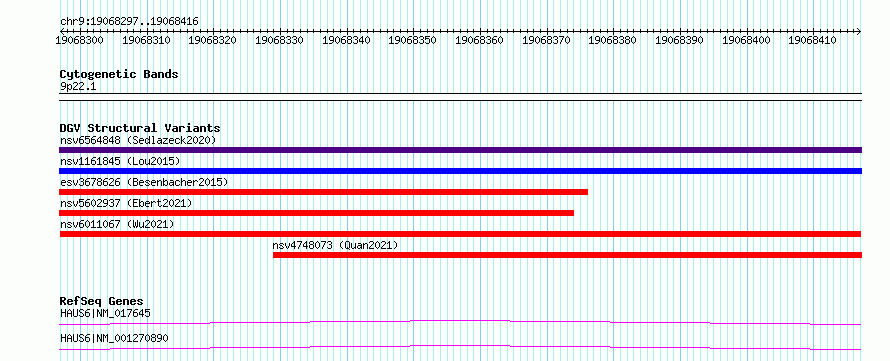Click the DGV Structural Variants track title
Screen dimensions: 890x361
click(140, 128)
